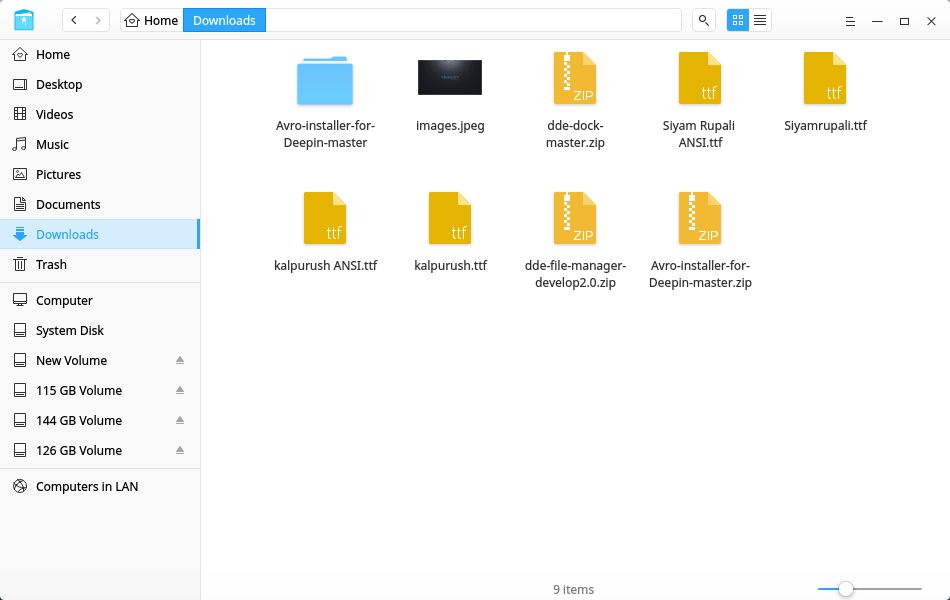Open the hamburger settings menu

pos(849,20)
